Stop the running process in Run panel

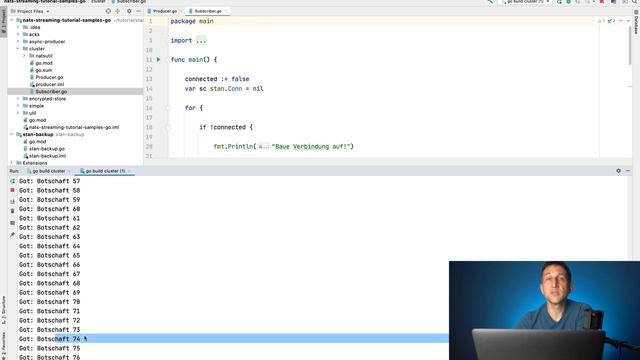(12, 190)
